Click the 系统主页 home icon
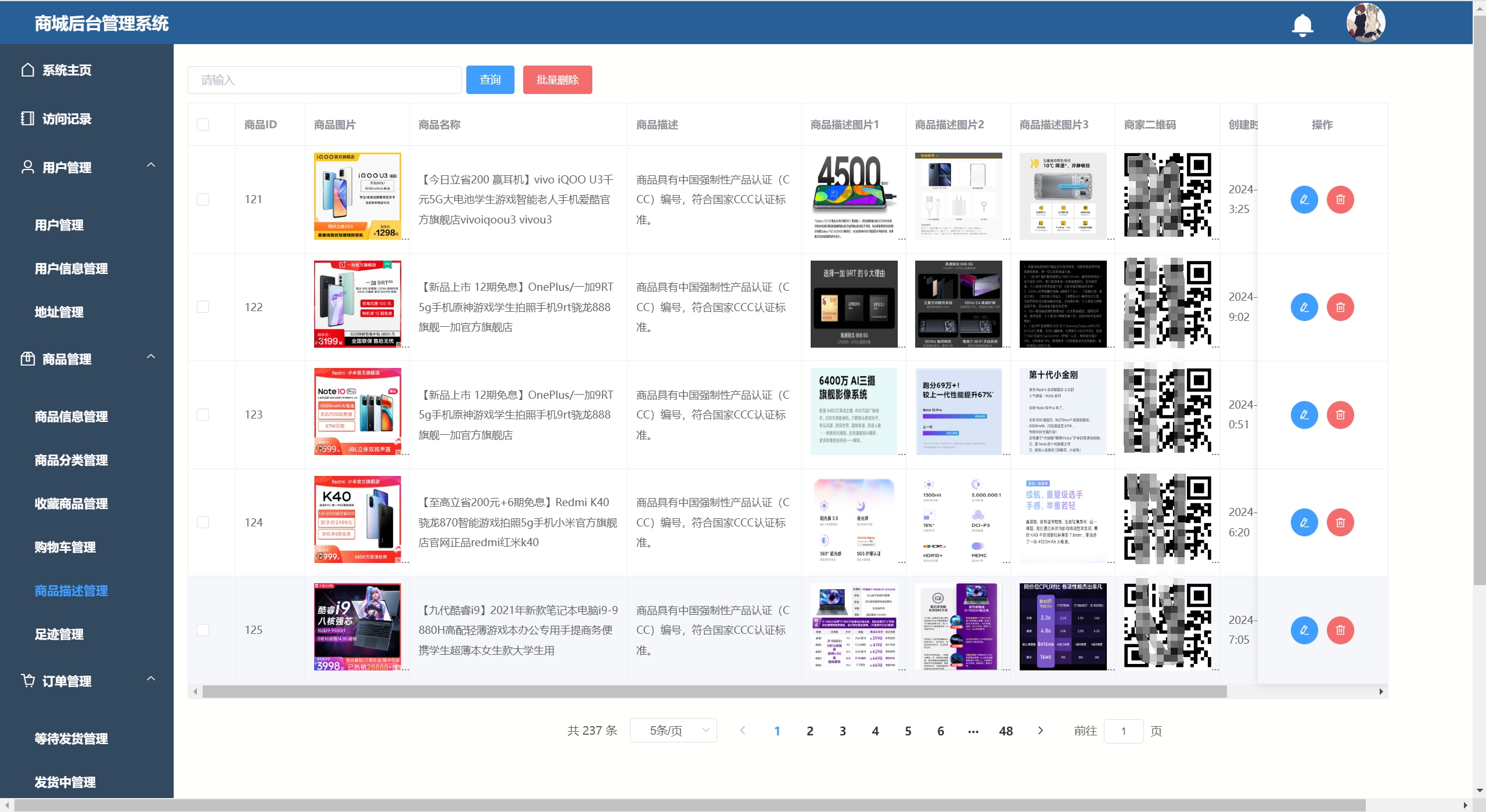The width and height of the screenshot is (1486, 812). click(x=28, y=70)
